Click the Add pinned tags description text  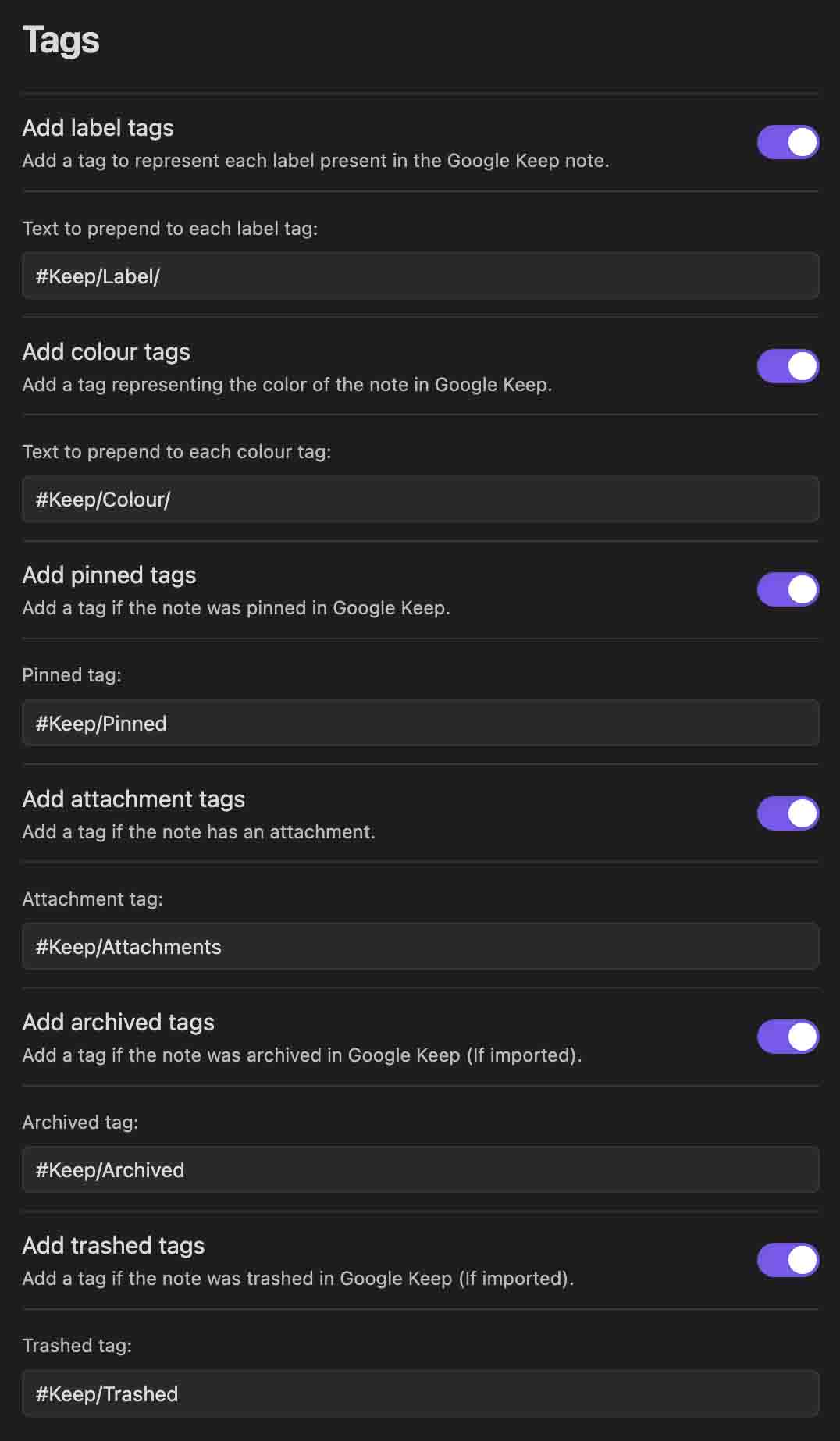[x=237, y=607]
